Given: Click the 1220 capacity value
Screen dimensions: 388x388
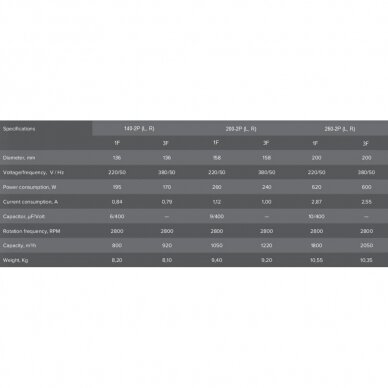Looking at the screenshot, I should click(x=267, y=245).
